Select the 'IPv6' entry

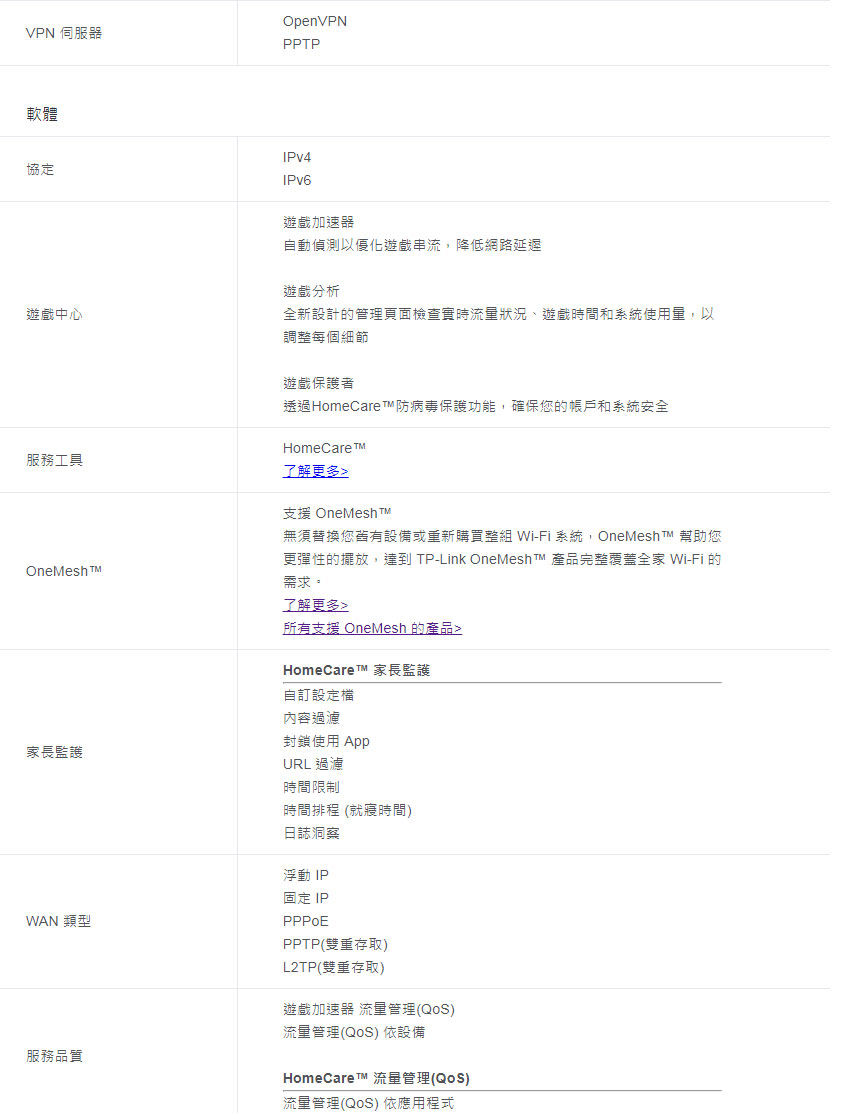(297, 180)
